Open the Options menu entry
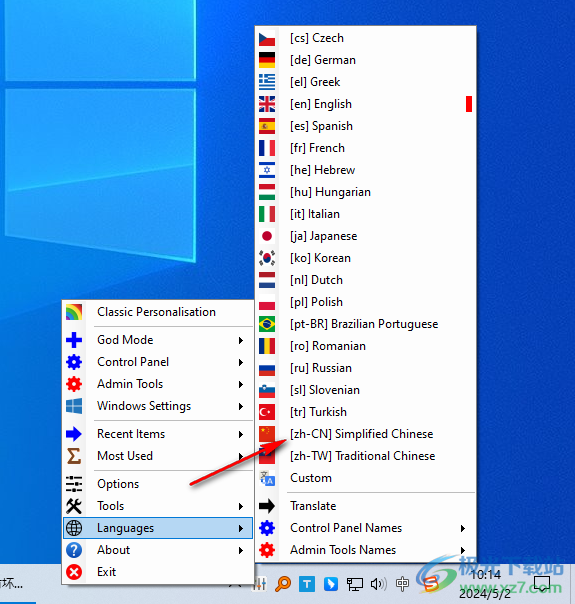This screenshot has height=604, width=575. click(x=158, y=484)
